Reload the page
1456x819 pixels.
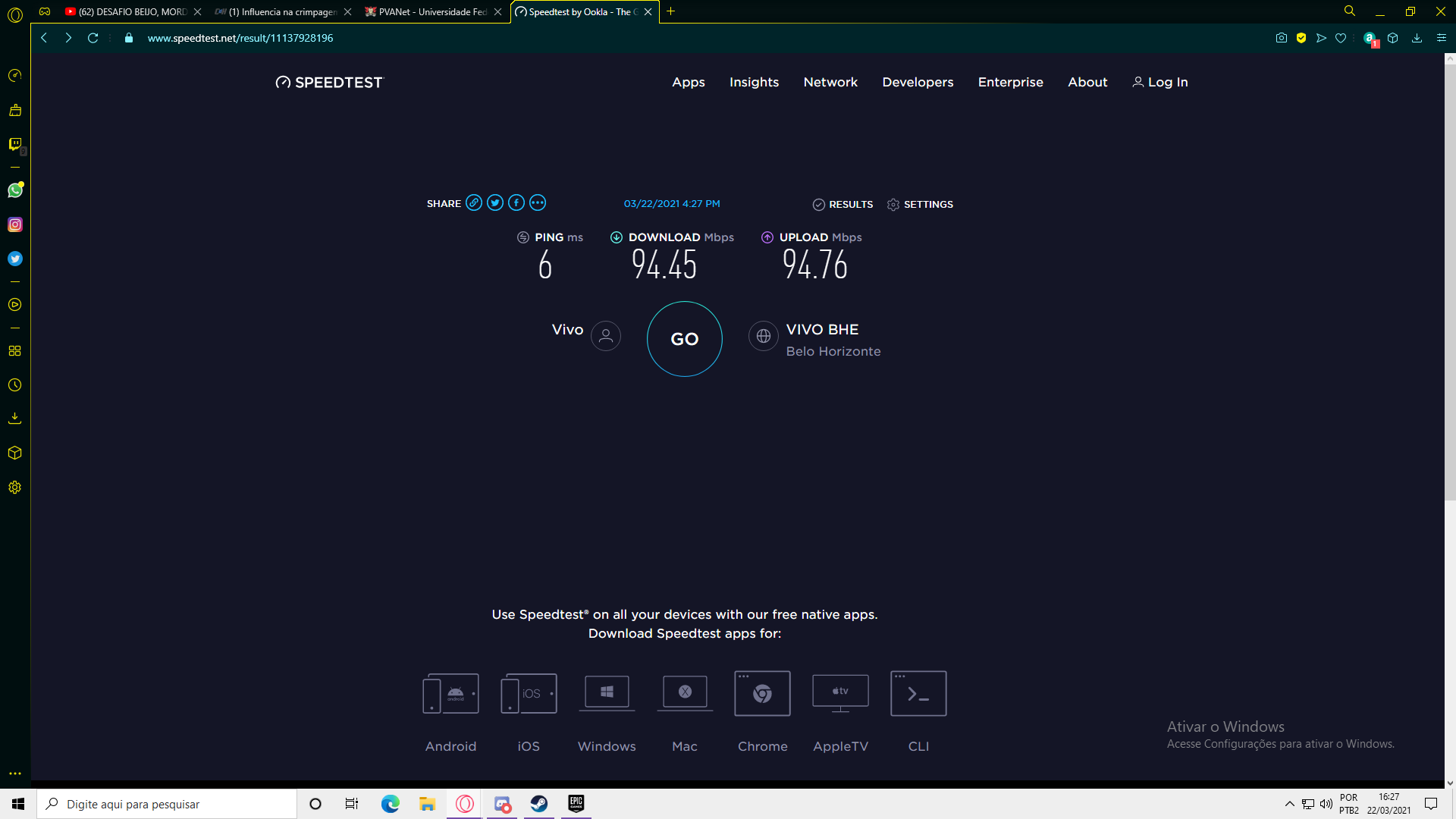pyautogui.click(x=93, y=38)
